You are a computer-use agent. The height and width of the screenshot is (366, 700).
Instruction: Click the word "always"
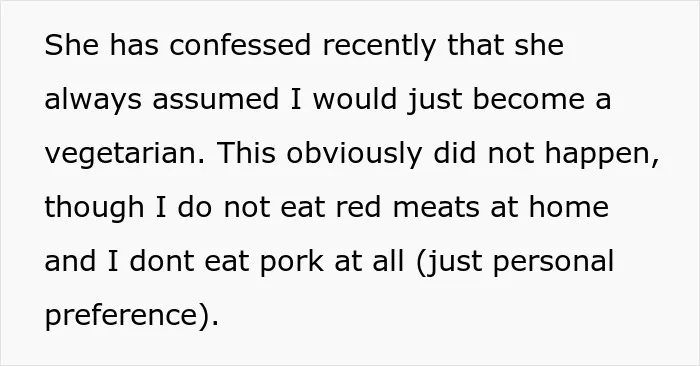point(93,101)
